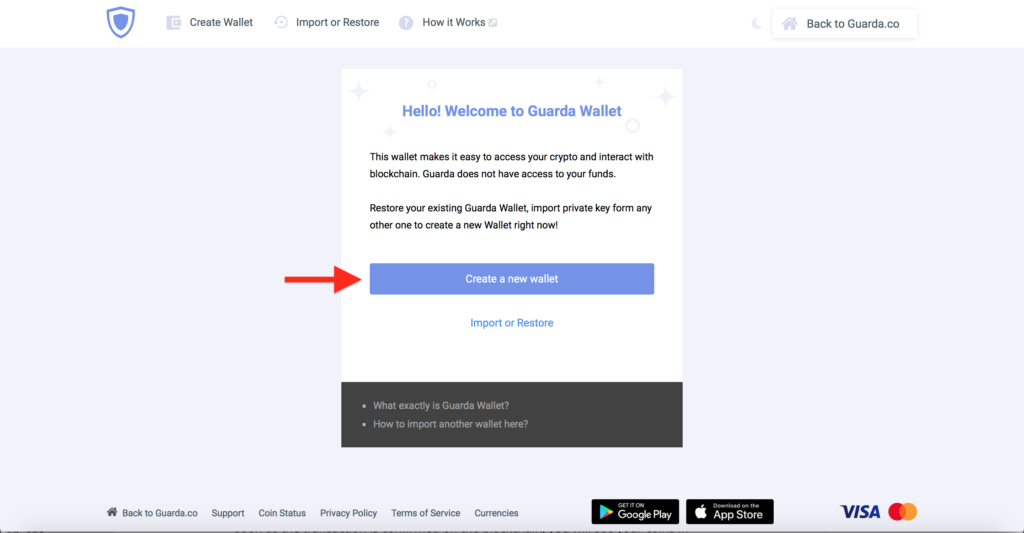The image size is (1024, 533).
Task: Click the footer home icon
Action: pos(112,512)
